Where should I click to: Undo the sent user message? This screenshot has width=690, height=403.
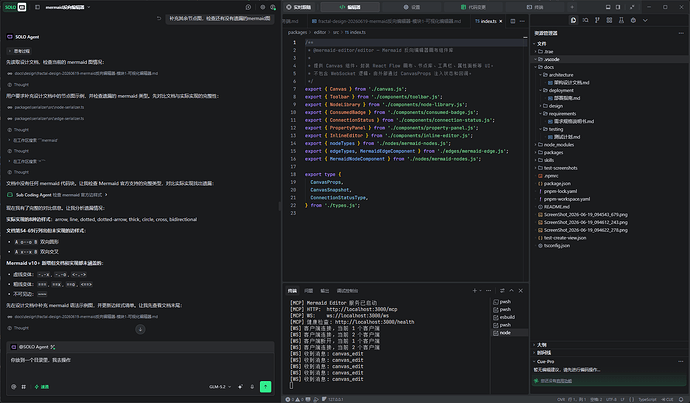[159, 18]
